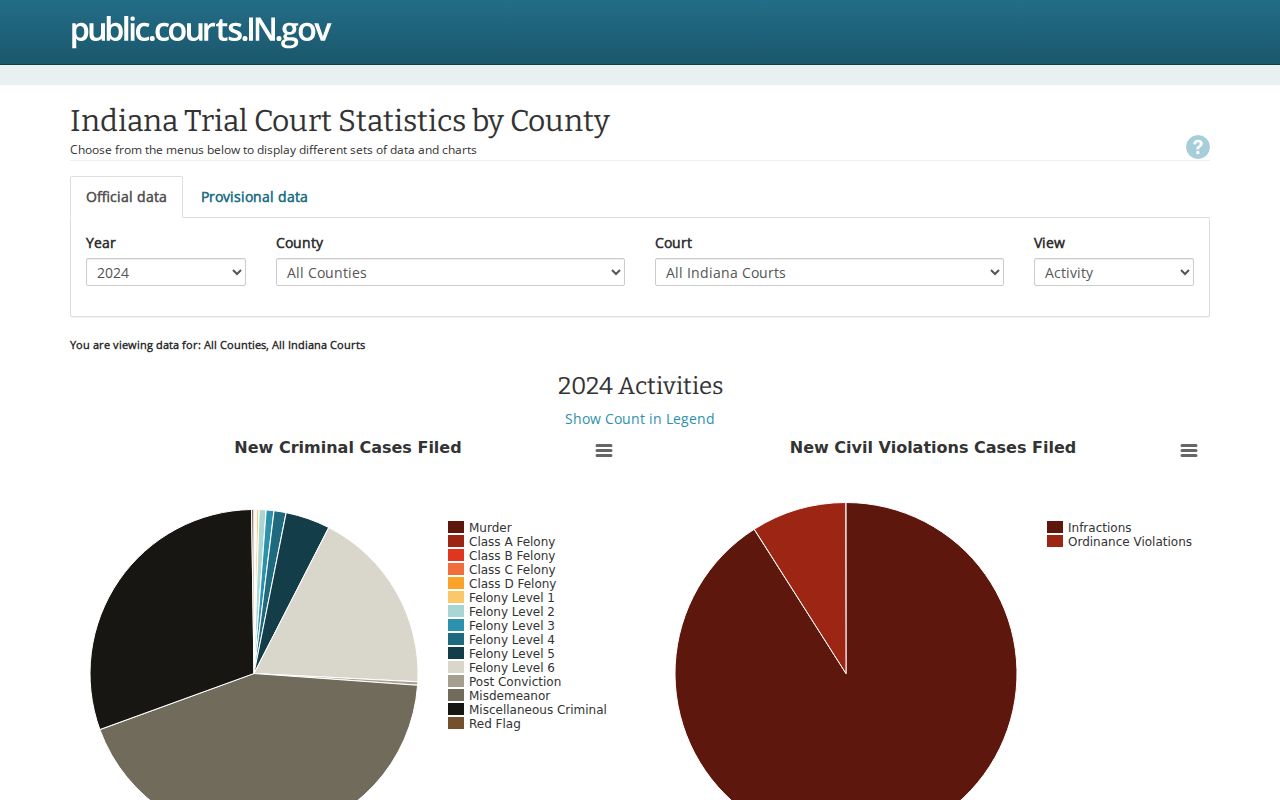Toggle Felony Level 4 legend item

click(x=502, y=639)
